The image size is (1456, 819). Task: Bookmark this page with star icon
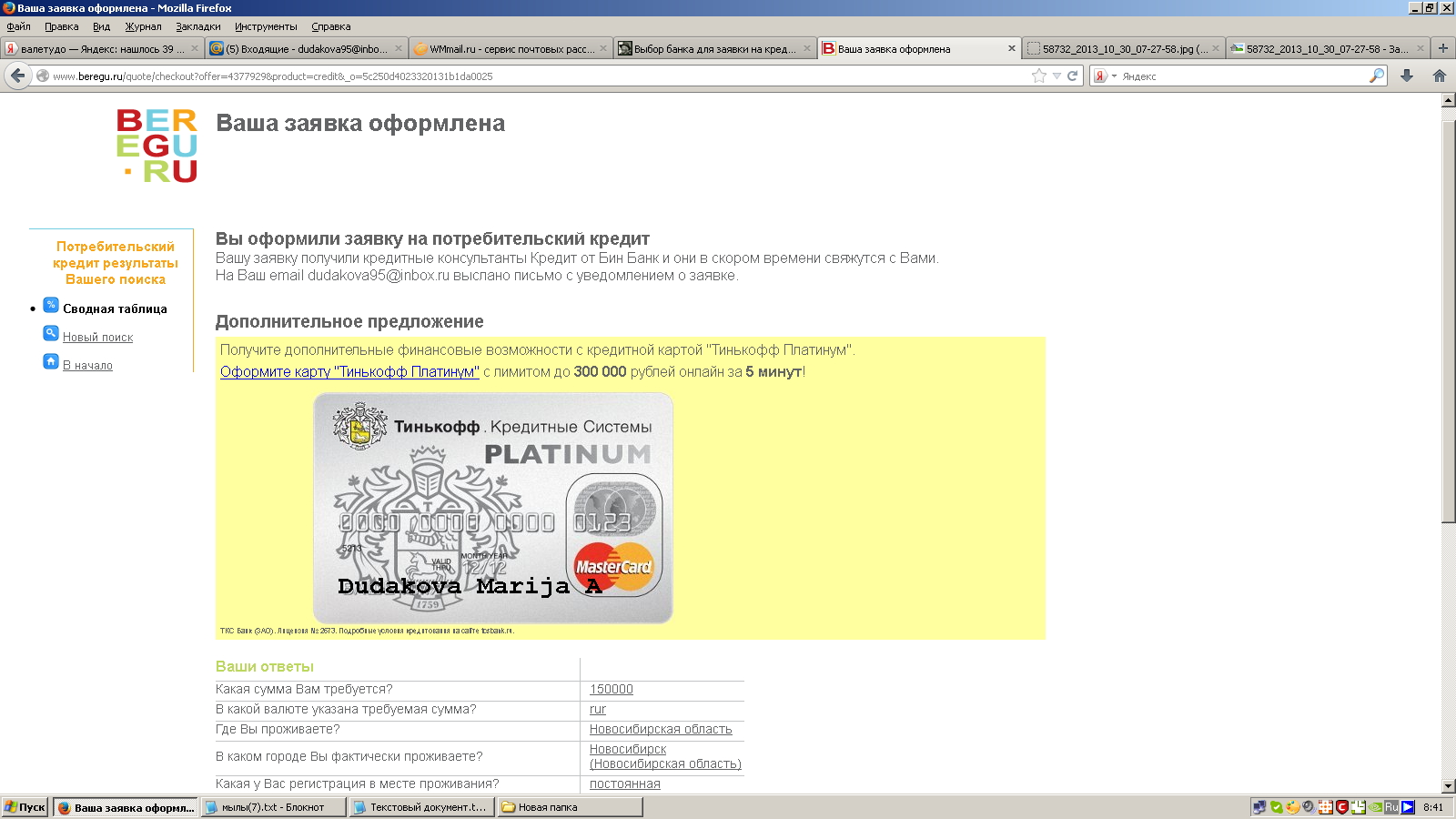tap(1039, 76)
